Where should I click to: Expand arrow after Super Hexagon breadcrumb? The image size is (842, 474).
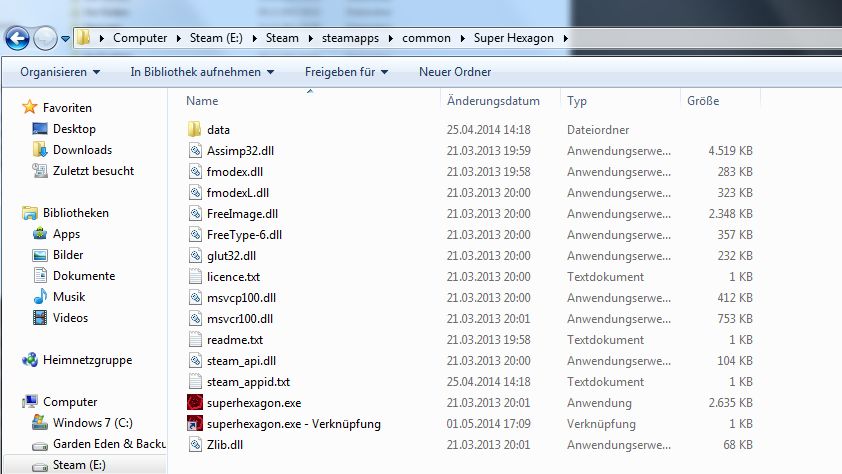tap(565, 38)
